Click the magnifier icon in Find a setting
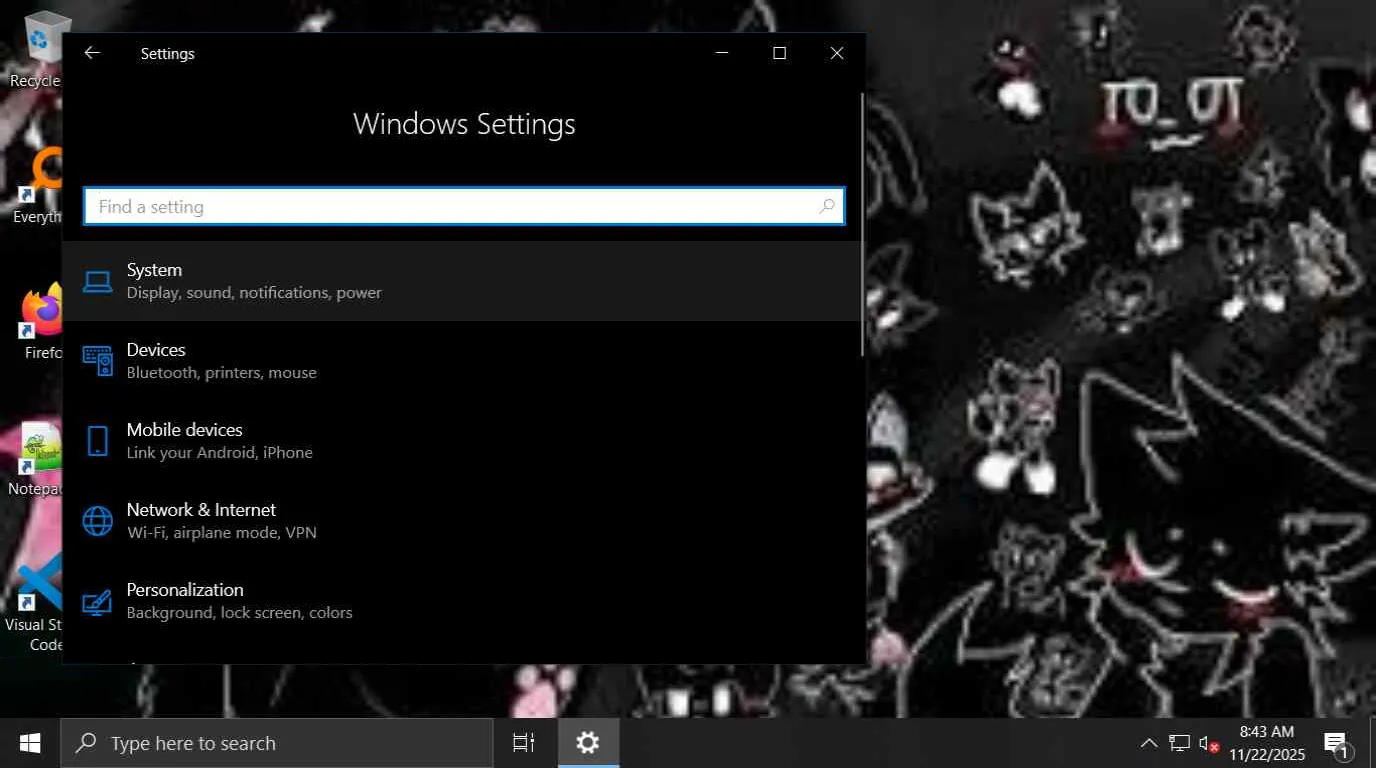Screen dimensions: 1376x768 coord(827,207)
